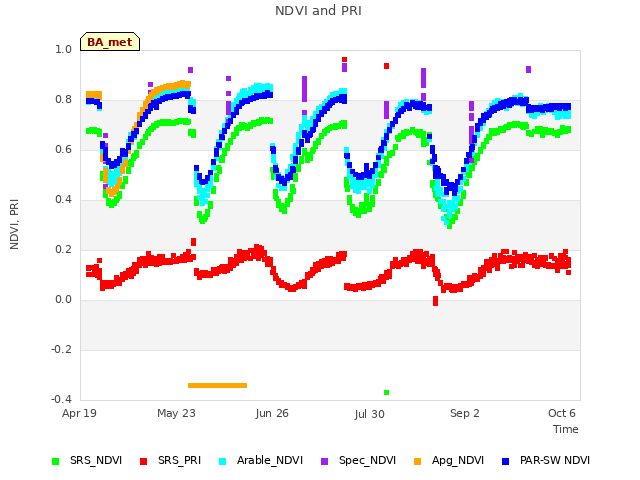Click the orange Apg_NDVI outlier bar near -0.35

point(218,385)
